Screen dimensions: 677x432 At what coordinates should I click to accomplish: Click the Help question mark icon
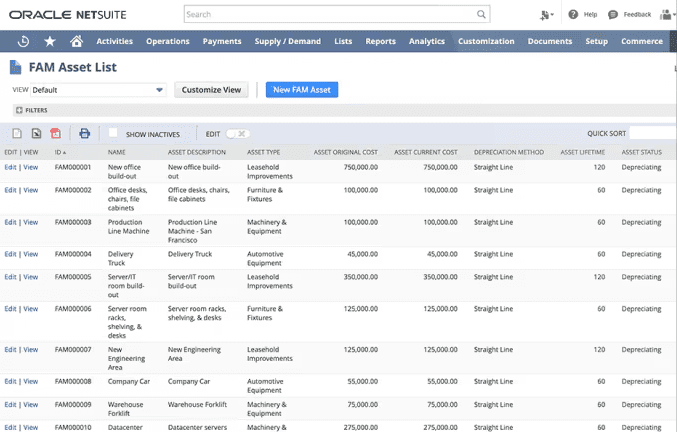[573, 15]
